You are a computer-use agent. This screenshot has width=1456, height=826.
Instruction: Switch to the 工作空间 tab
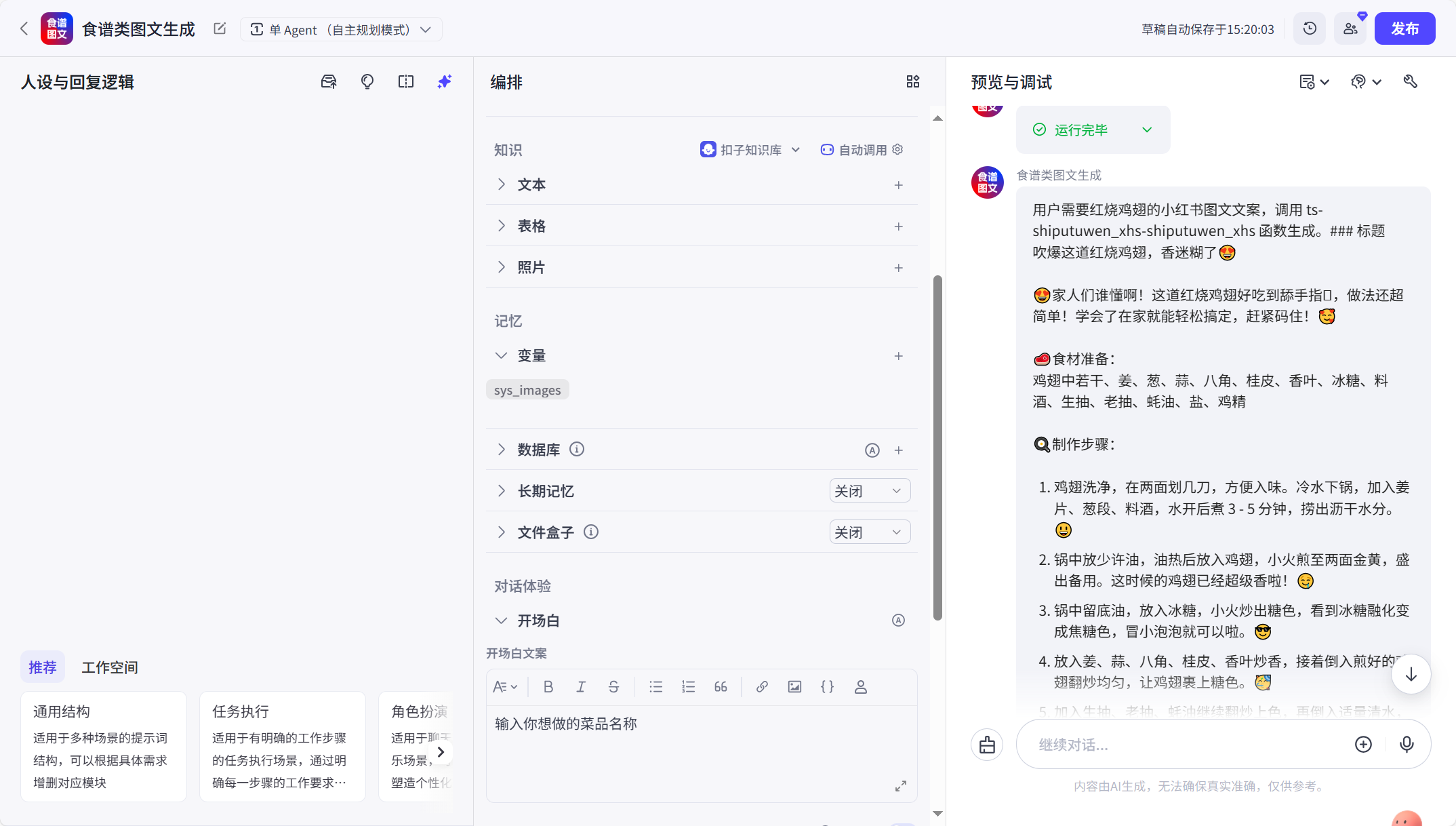click(x=110, y=667)
